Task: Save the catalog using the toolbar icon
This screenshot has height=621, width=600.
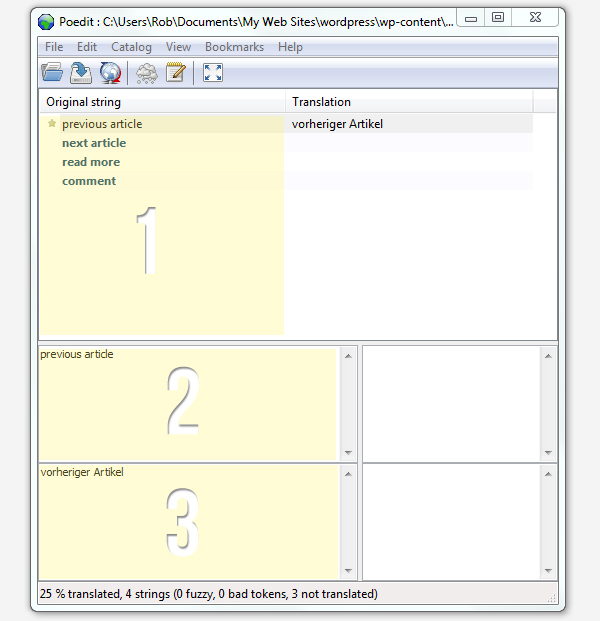Action: point(81,73)
